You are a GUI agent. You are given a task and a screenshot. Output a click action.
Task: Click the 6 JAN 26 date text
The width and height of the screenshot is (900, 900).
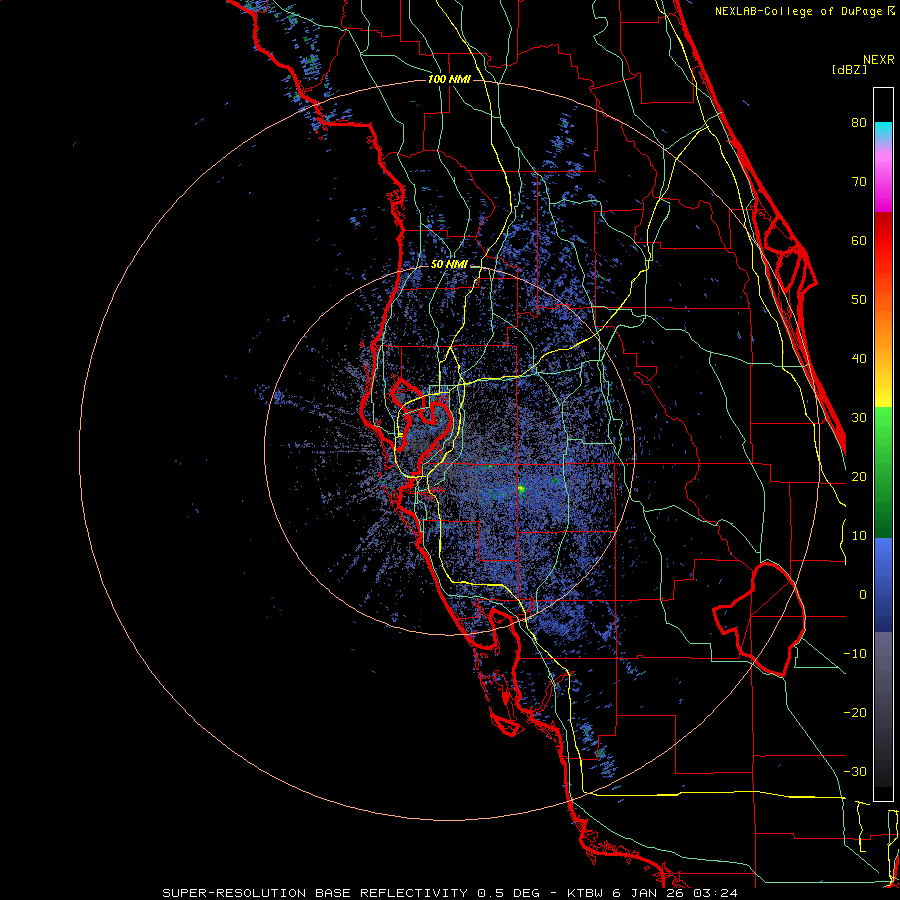tap(647, 893)
